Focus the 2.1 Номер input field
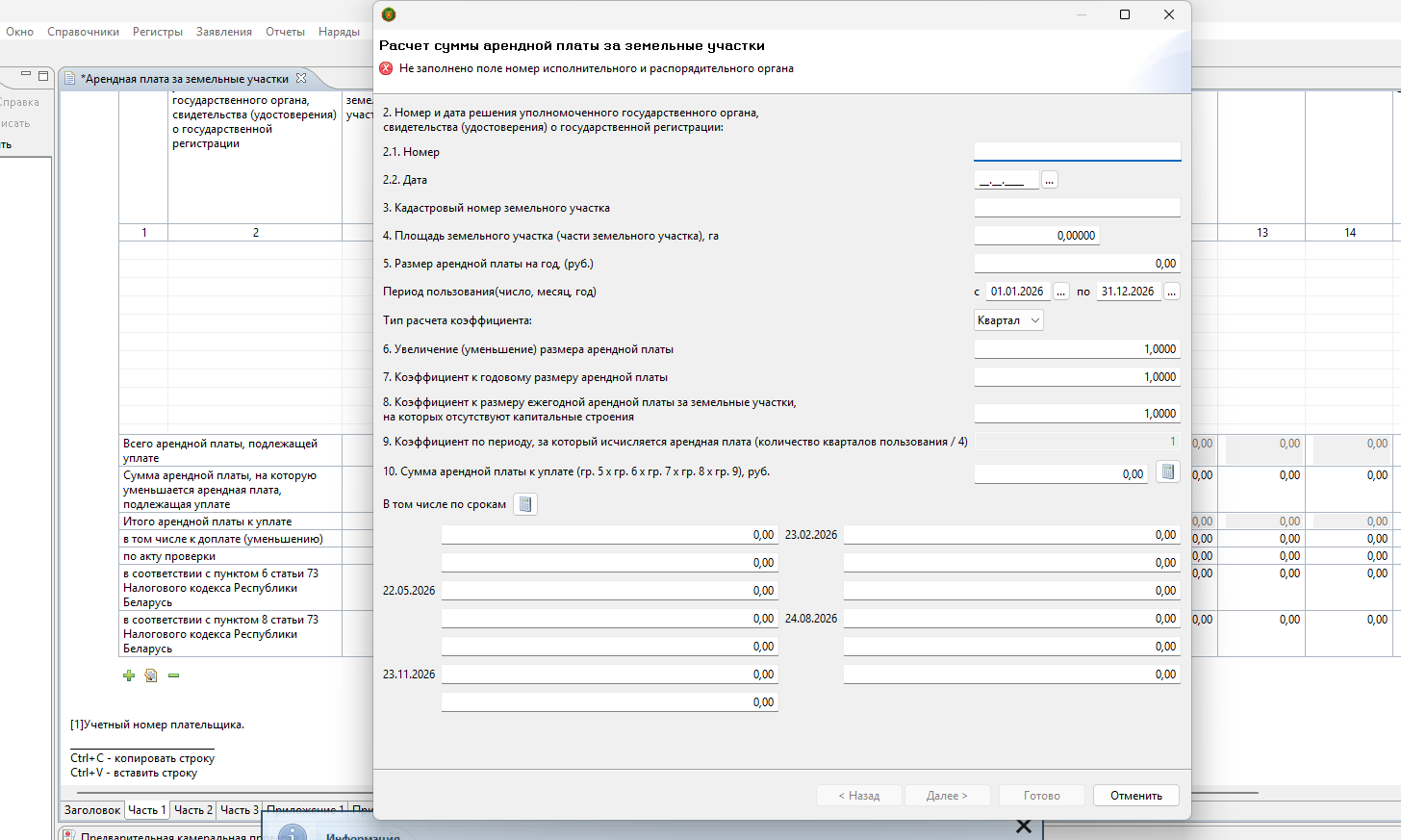 pos(1078,152)
